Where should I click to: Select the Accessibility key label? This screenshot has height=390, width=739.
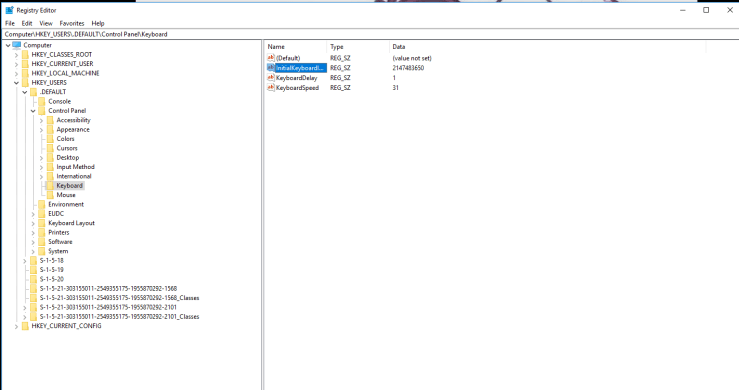point(74,120)
